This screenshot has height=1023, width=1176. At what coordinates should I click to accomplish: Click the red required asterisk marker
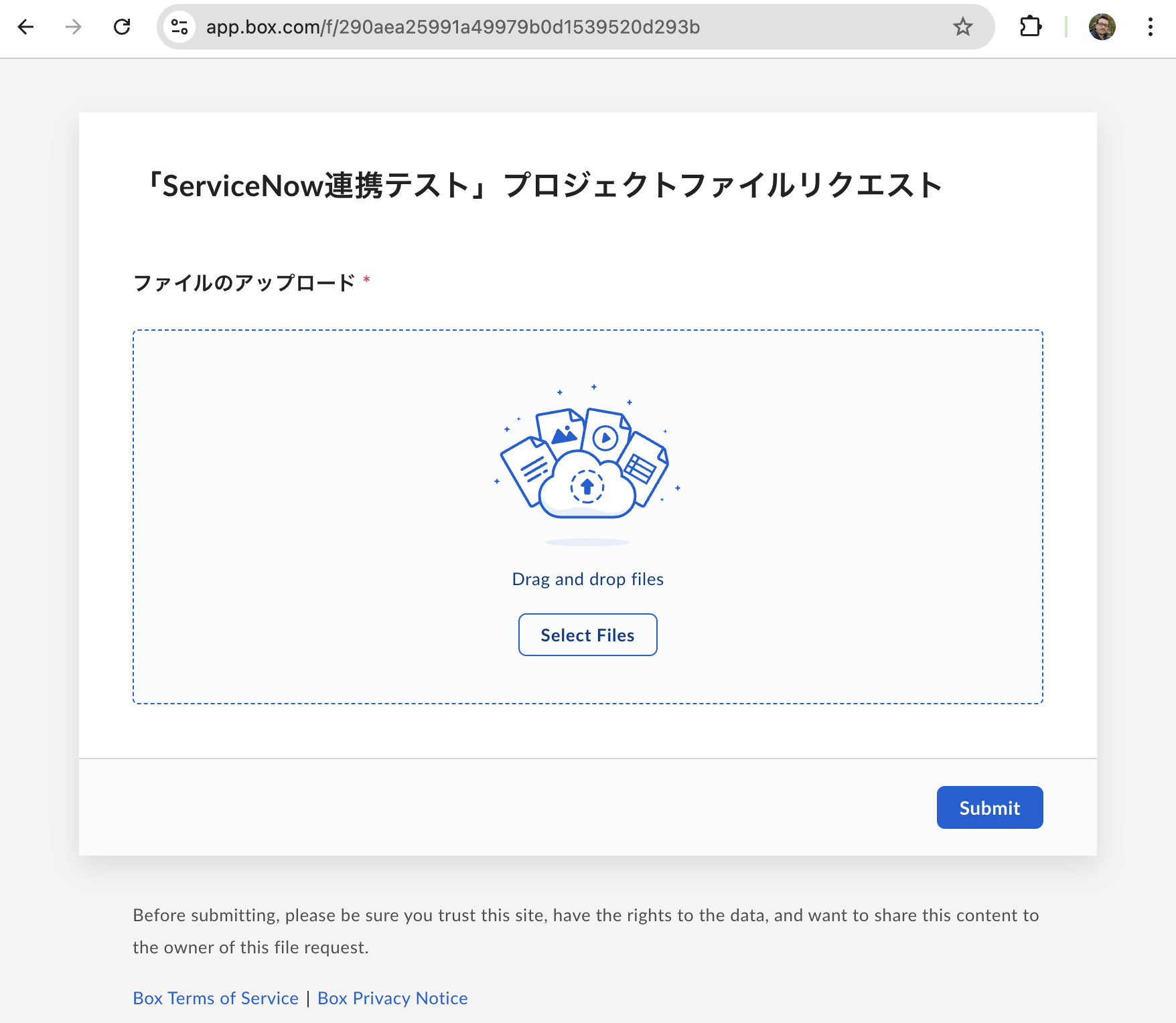pos(366,281)
